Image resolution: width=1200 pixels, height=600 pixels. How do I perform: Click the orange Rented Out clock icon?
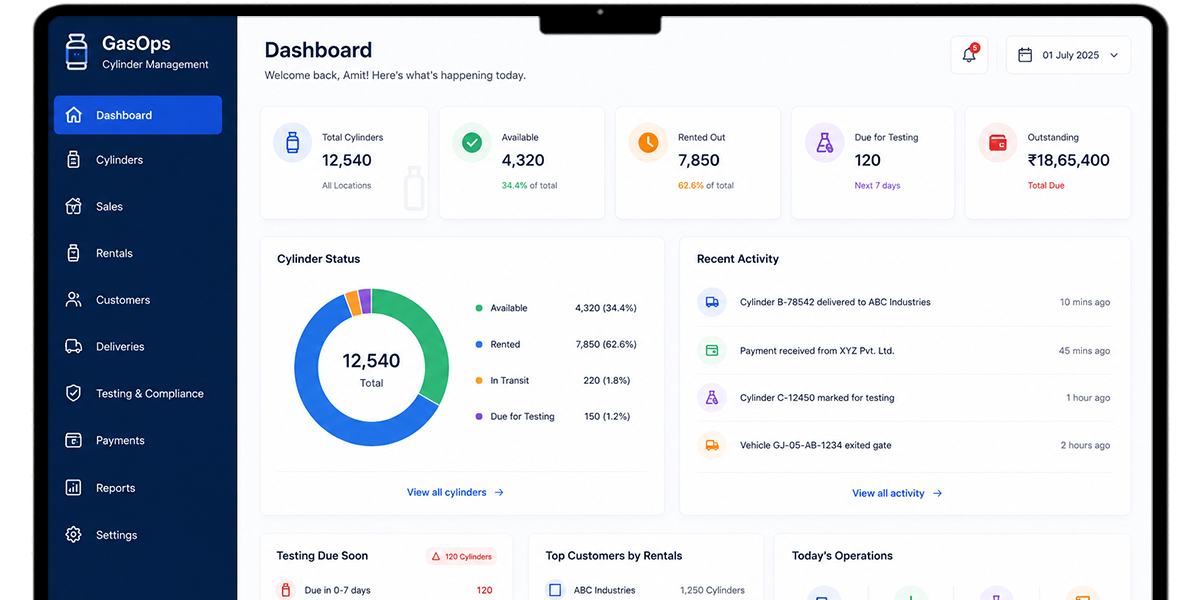(648, 143)
